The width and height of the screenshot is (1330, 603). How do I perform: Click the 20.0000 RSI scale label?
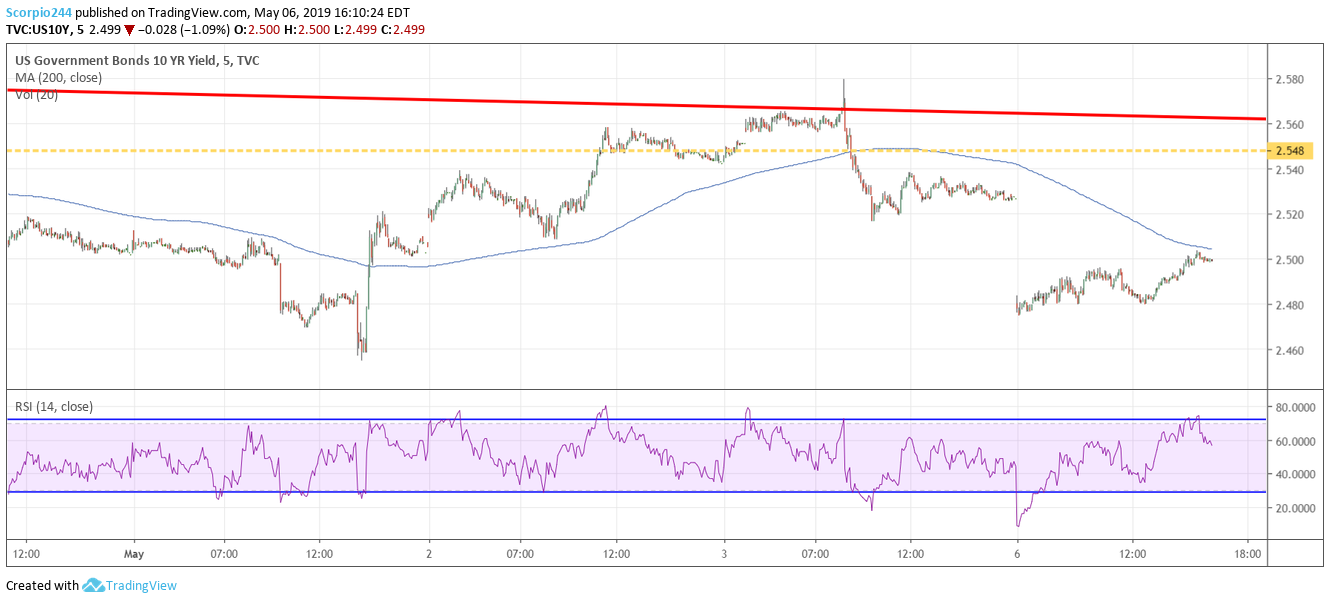(1296, 508)
